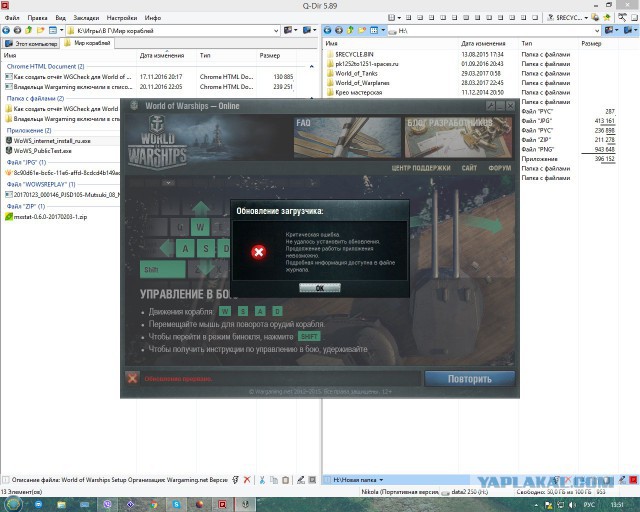Click the copy icon in bottom toolbar
Viewport: 640px width, 512px height.
click(274, 480)
